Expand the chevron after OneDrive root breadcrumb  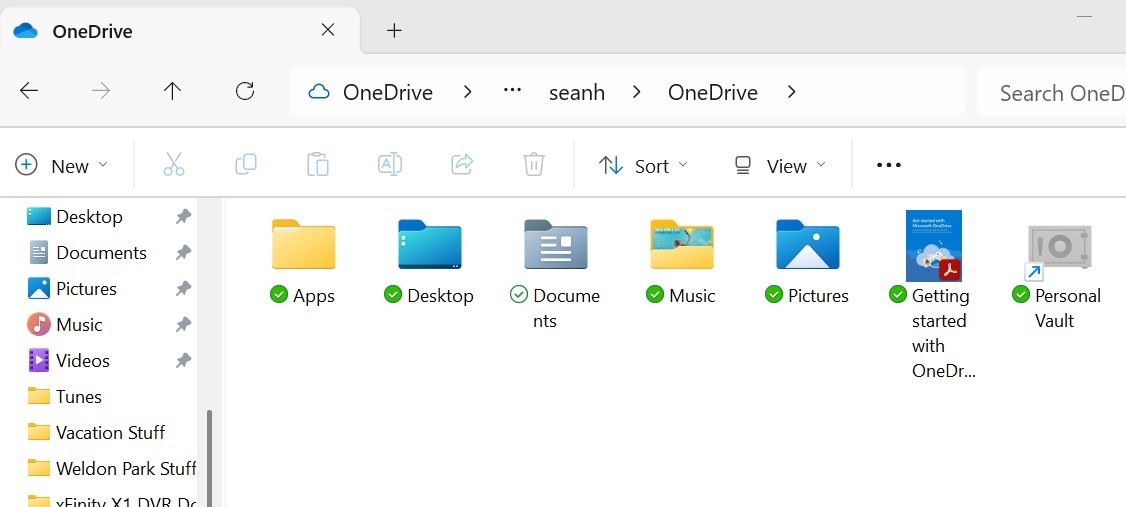[467, 92]
